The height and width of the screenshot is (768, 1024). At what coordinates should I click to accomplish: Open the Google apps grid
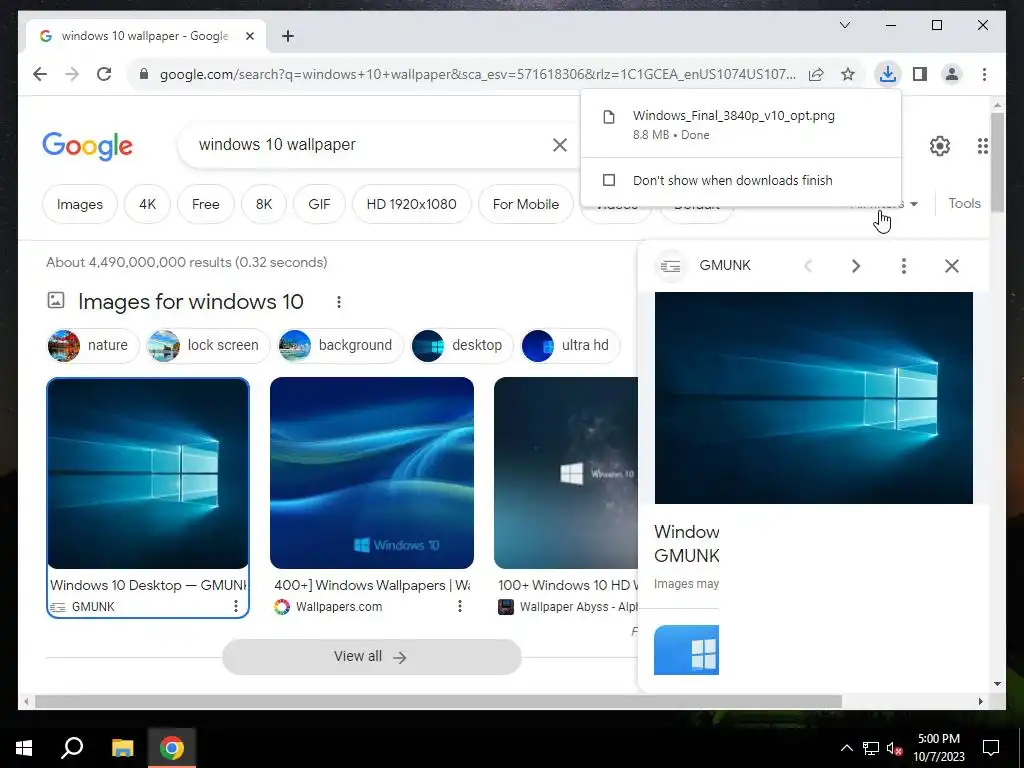(983, 146)
